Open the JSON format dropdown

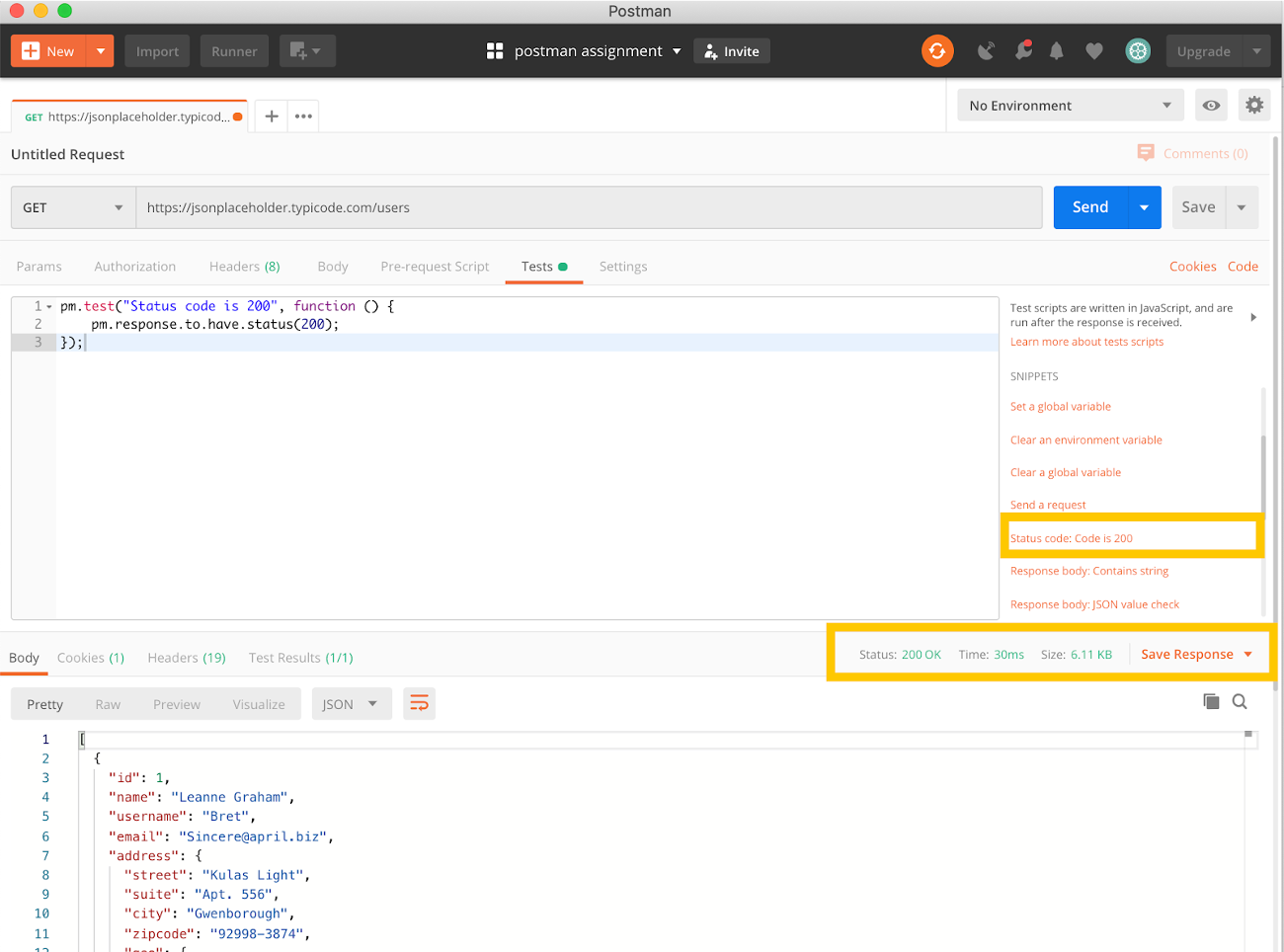[351, 704]
